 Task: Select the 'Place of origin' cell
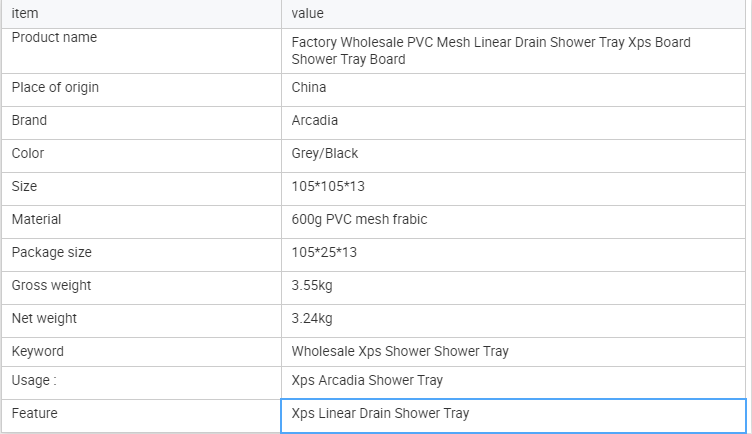[55, 87]
